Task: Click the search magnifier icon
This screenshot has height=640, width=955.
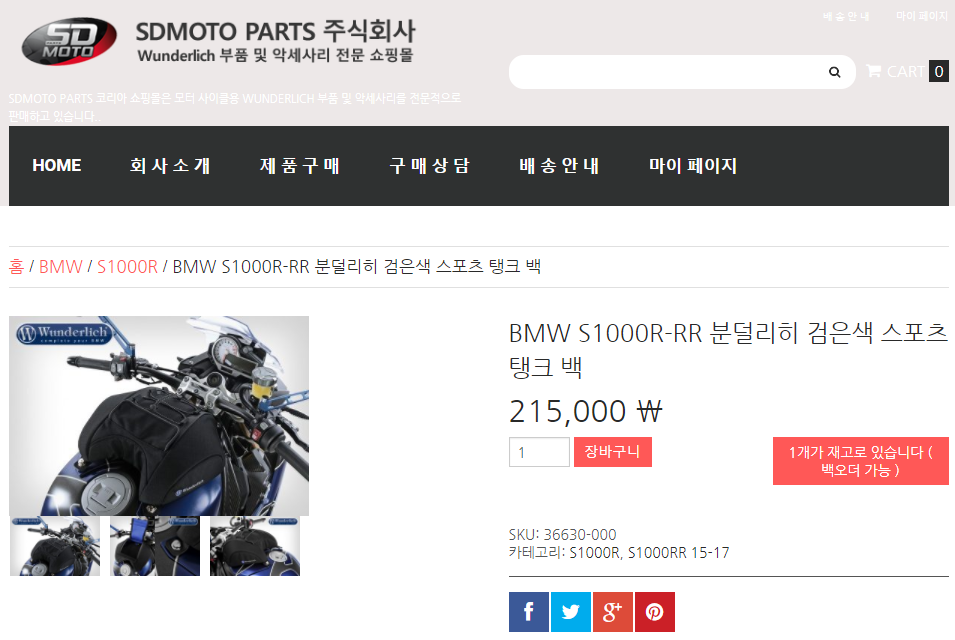Action: (834, 72)
